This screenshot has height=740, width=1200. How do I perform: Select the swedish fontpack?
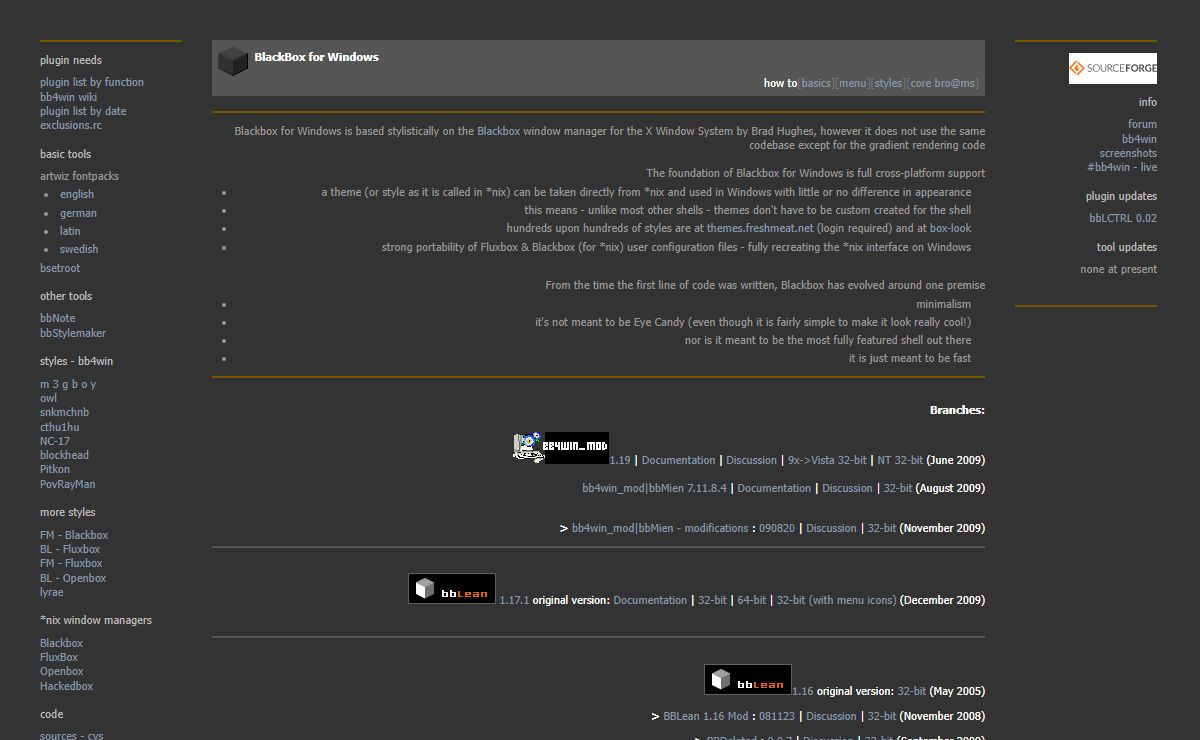click(x=79, y=249)
